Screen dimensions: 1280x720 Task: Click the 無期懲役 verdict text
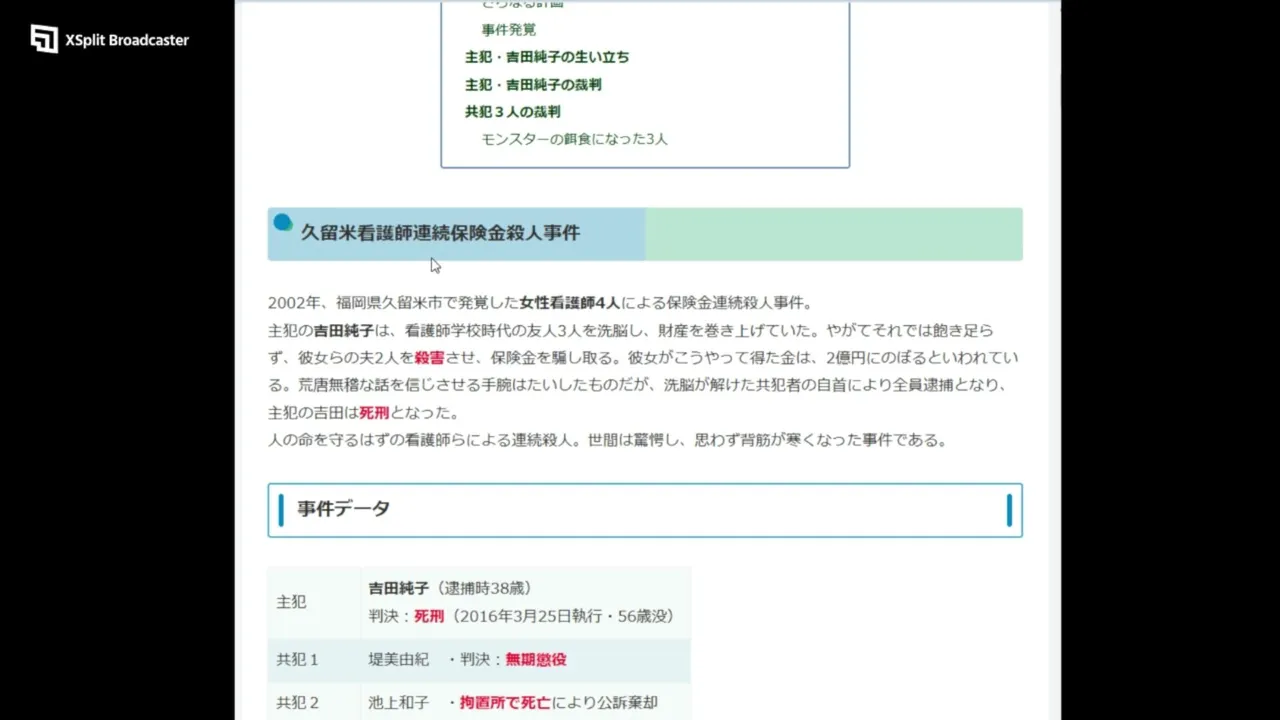click(x=536, y=660)
